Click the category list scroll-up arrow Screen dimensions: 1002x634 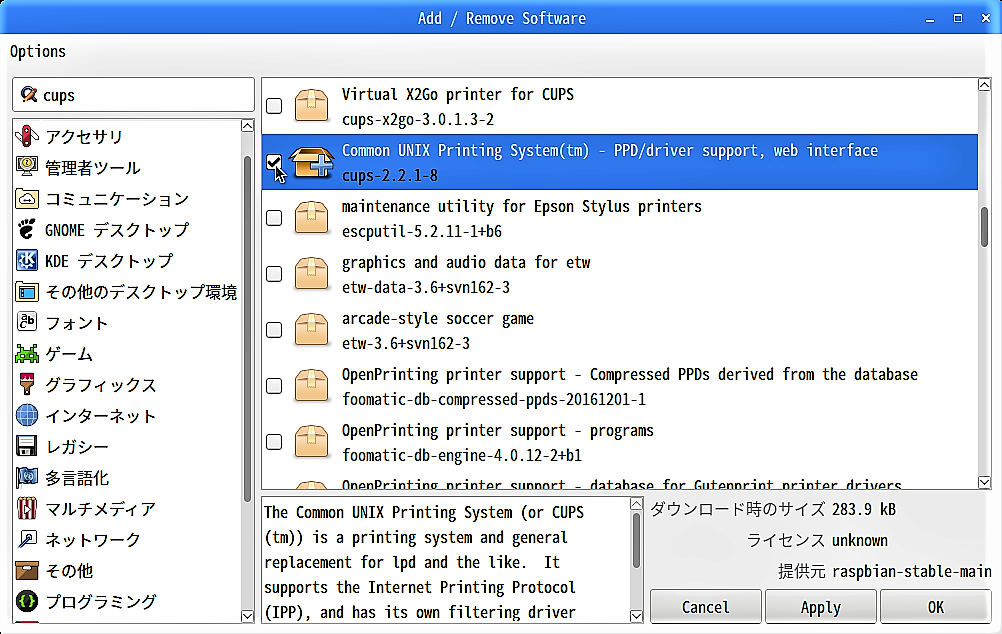coord(247,126)
